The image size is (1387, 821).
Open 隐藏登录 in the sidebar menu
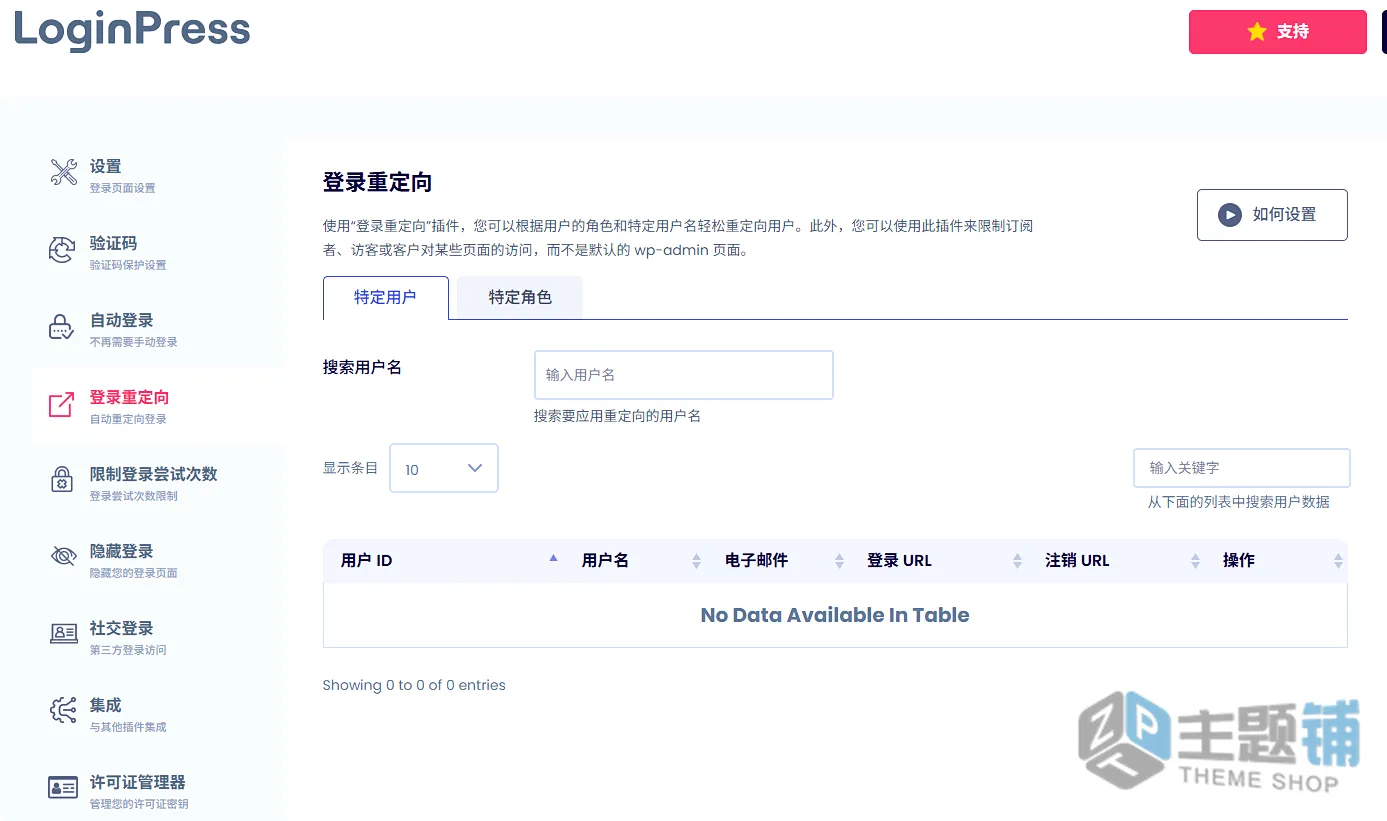[x=157, y=559]
